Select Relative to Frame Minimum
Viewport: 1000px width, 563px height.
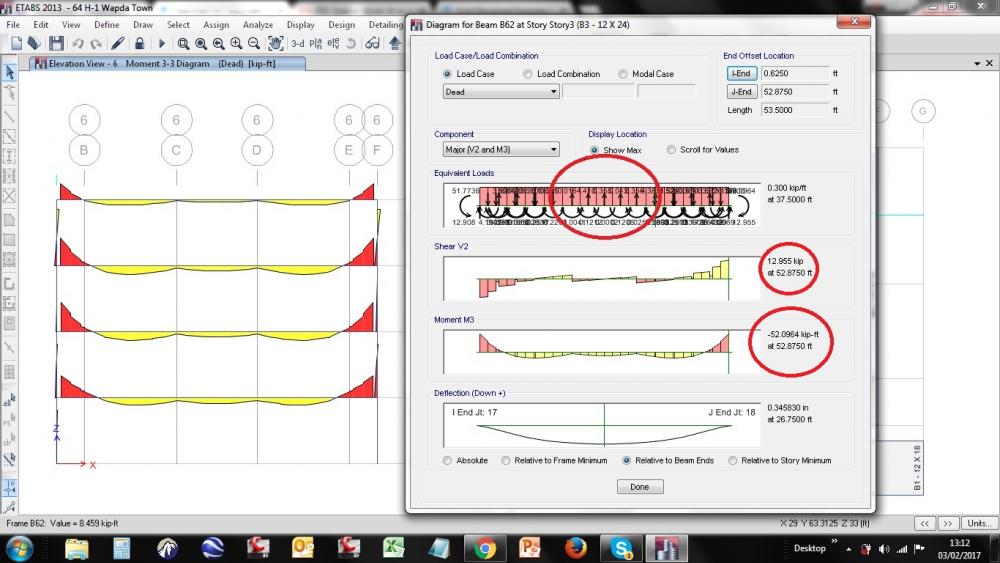(x=506, y=460)
